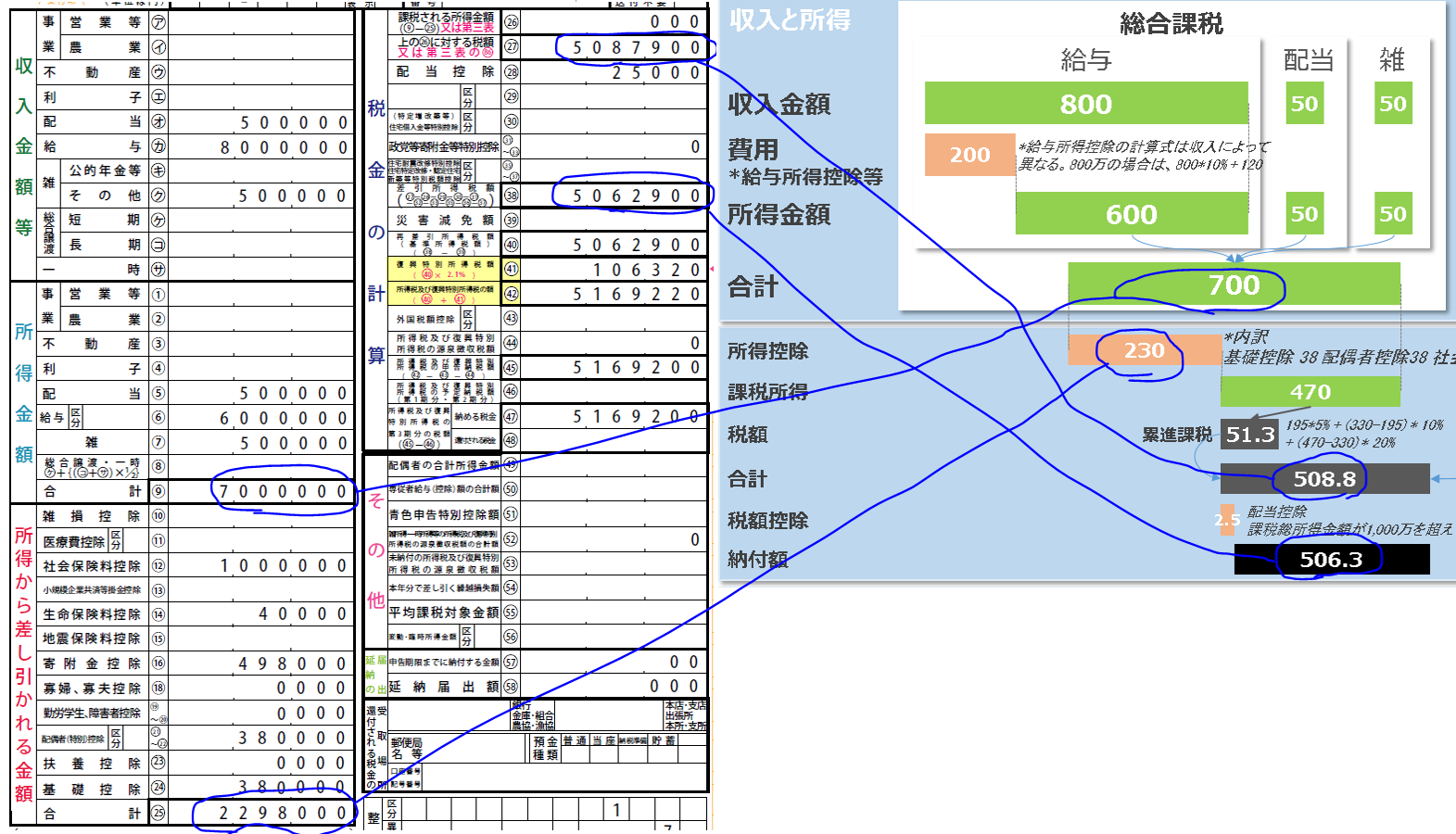
Task: Select the green 470 taxable income box
Action: [1310, 392]
